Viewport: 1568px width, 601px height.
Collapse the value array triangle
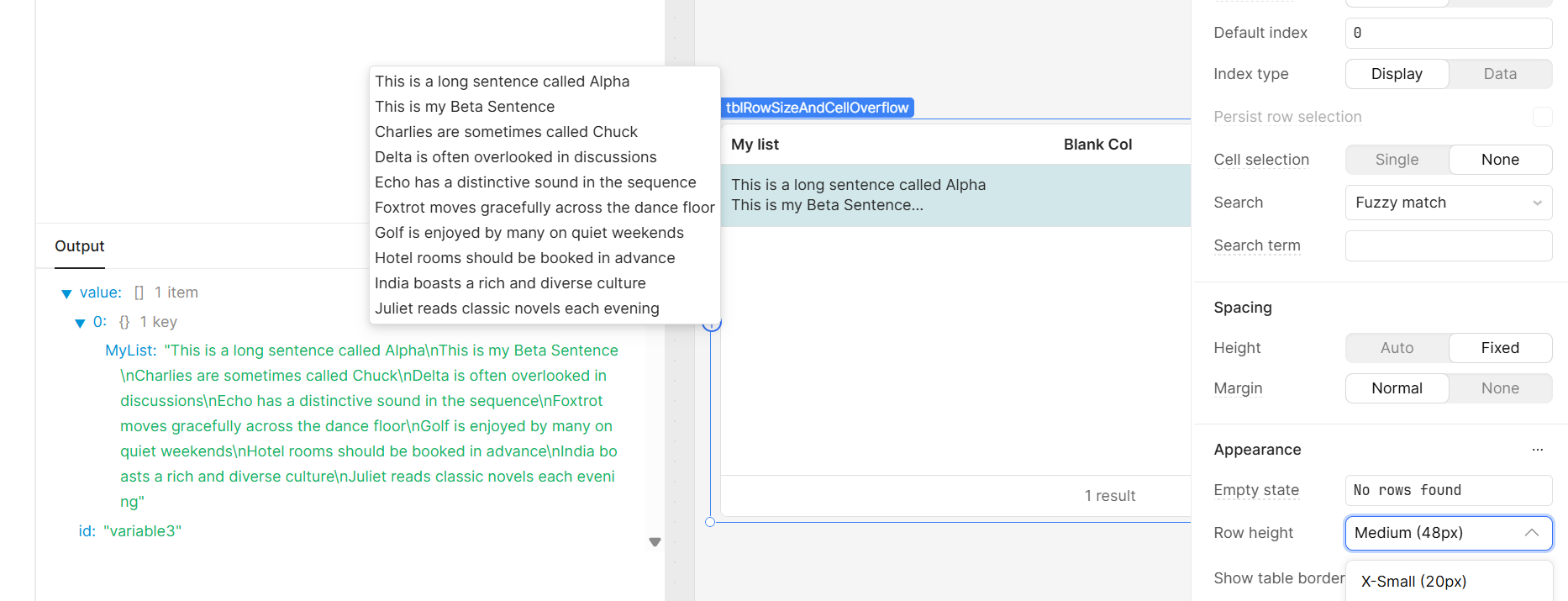[x=66, y=293]
